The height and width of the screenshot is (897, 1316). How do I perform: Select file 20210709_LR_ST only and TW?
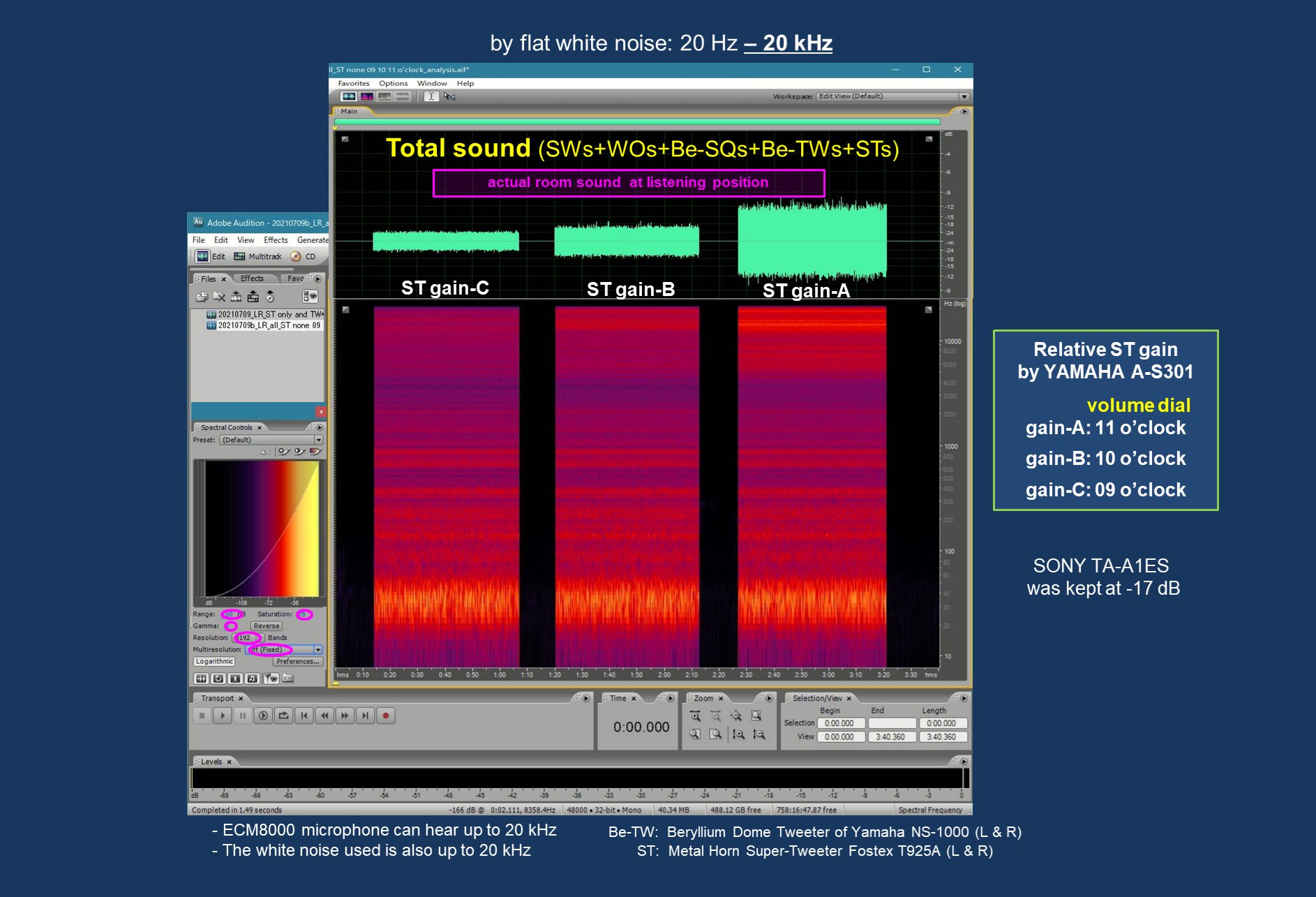coord(265,314)
